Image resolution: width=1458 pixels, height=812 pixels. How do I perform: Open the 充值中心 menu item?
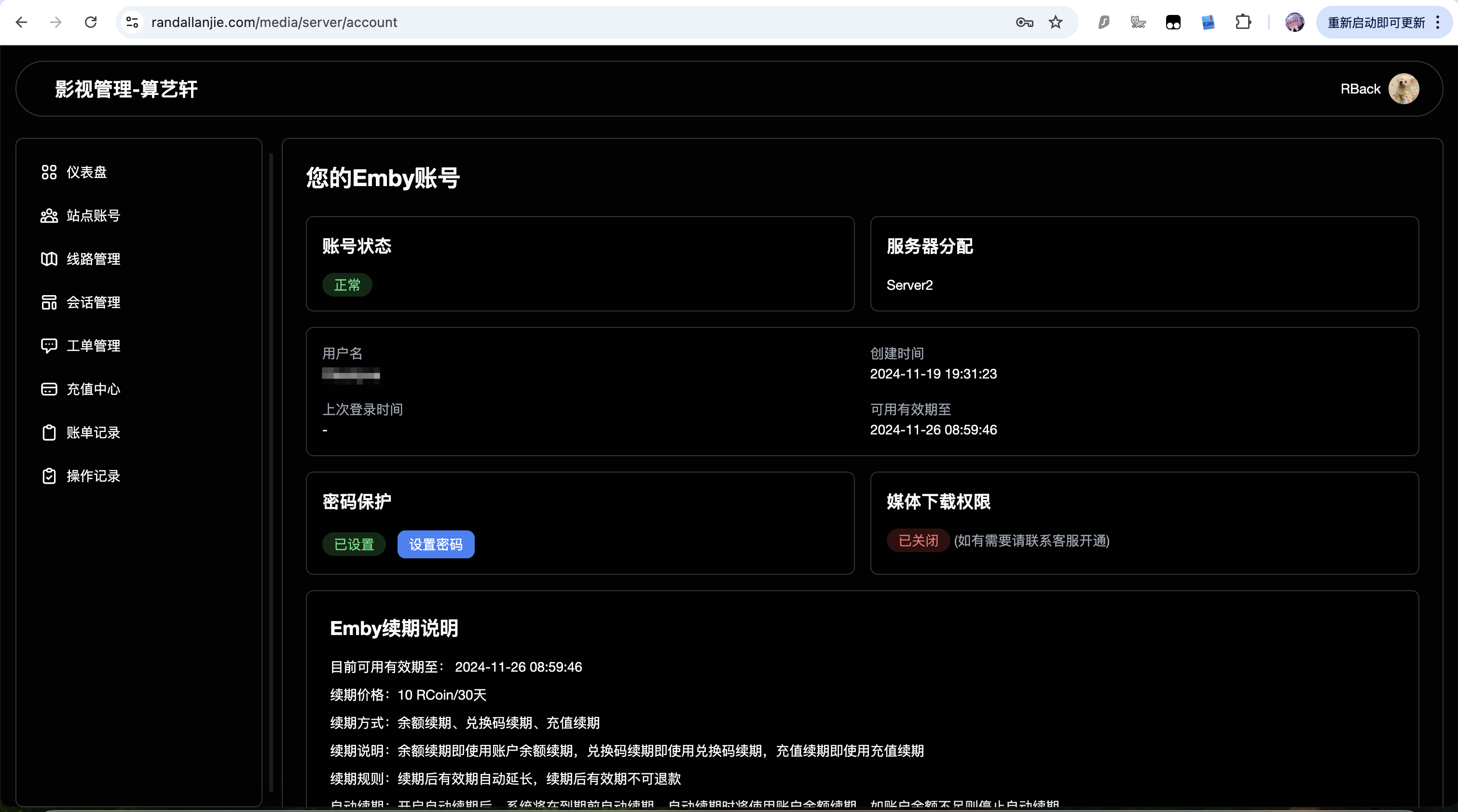coord(94,389)
